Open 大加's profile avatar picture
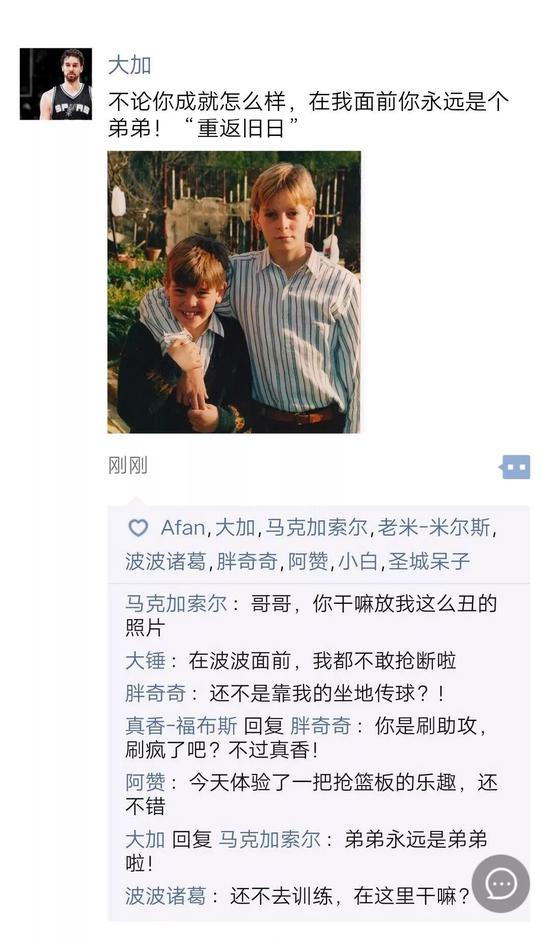The height and width of the screenshot is (944, 550). tap(56, 84)
